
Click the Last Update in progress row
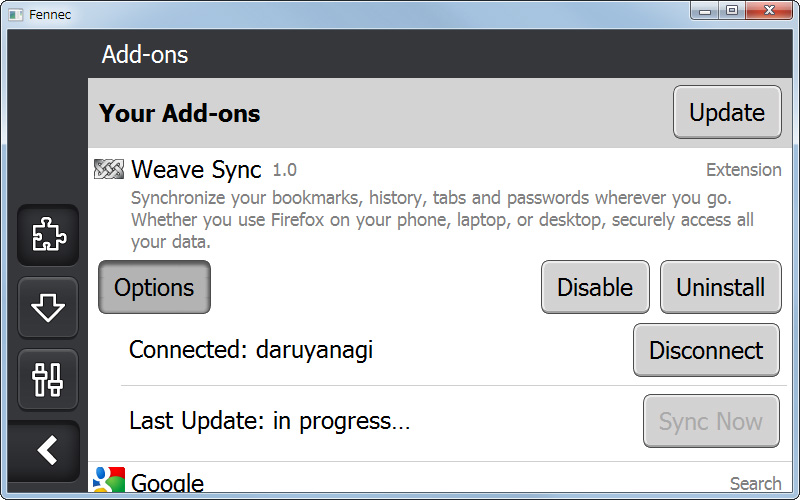(270, 421)
